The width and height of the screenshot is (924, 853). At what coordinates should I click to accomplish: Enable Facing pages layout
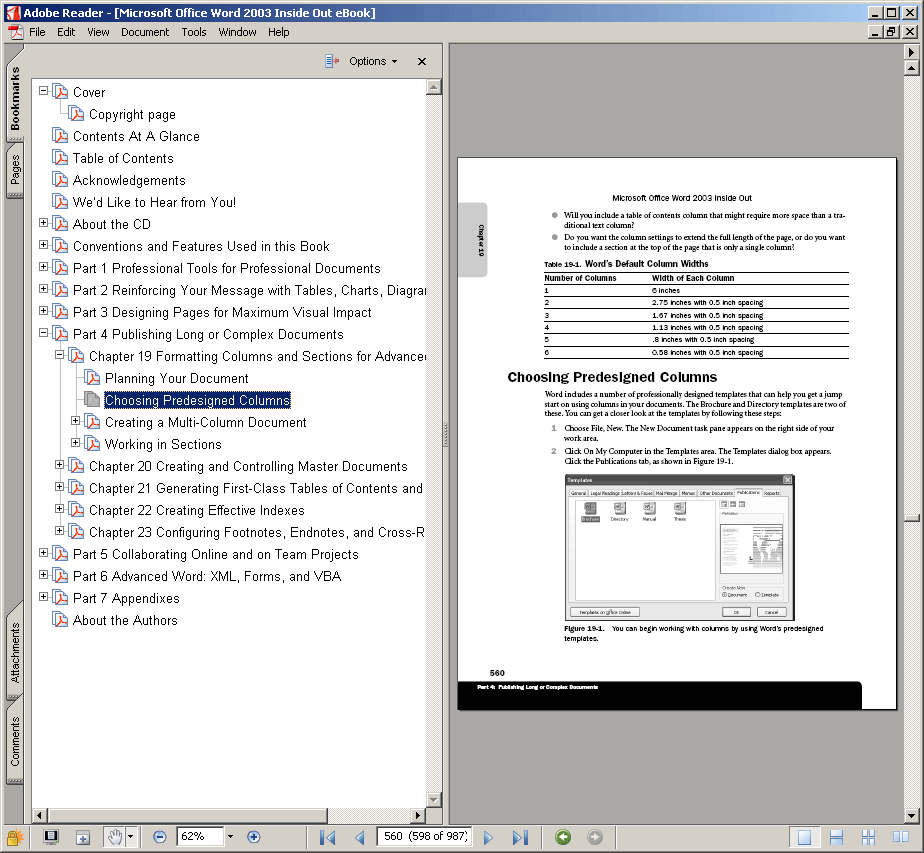[x=869, y=837]
